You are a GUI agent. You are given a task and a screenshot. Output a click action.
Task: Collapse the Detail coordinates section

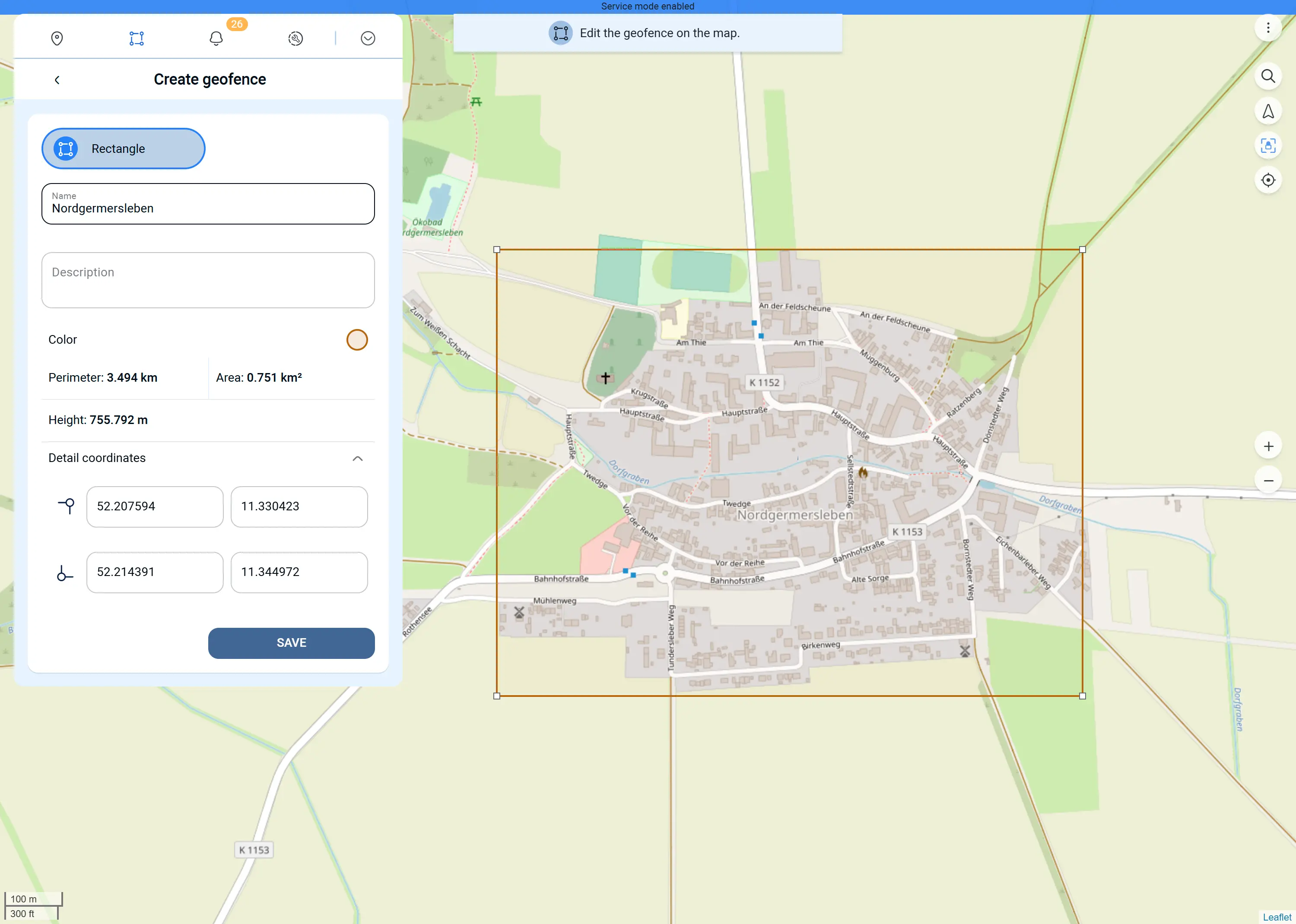[357, 459]
